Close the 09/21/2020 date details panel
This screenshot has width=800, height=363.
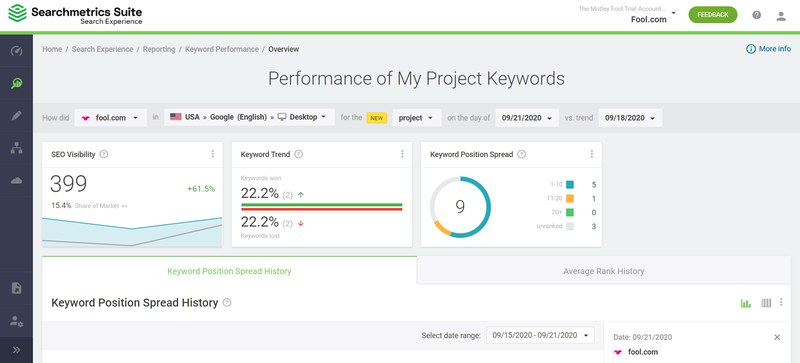[x=777, y=337]
